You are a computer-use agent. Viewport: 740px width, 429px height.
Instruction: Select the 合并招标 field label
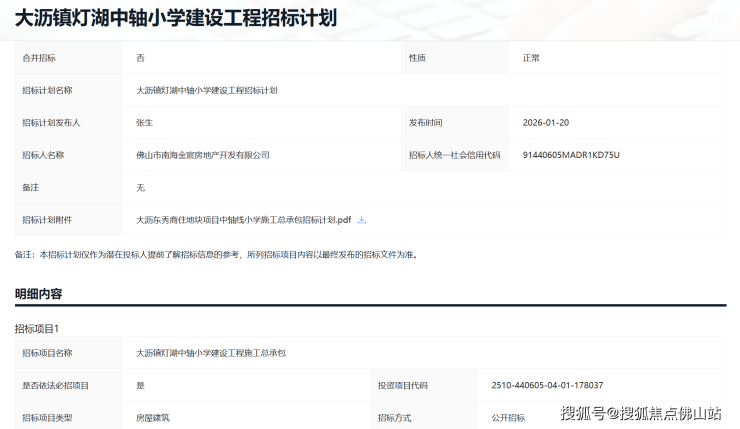(40, 58)
